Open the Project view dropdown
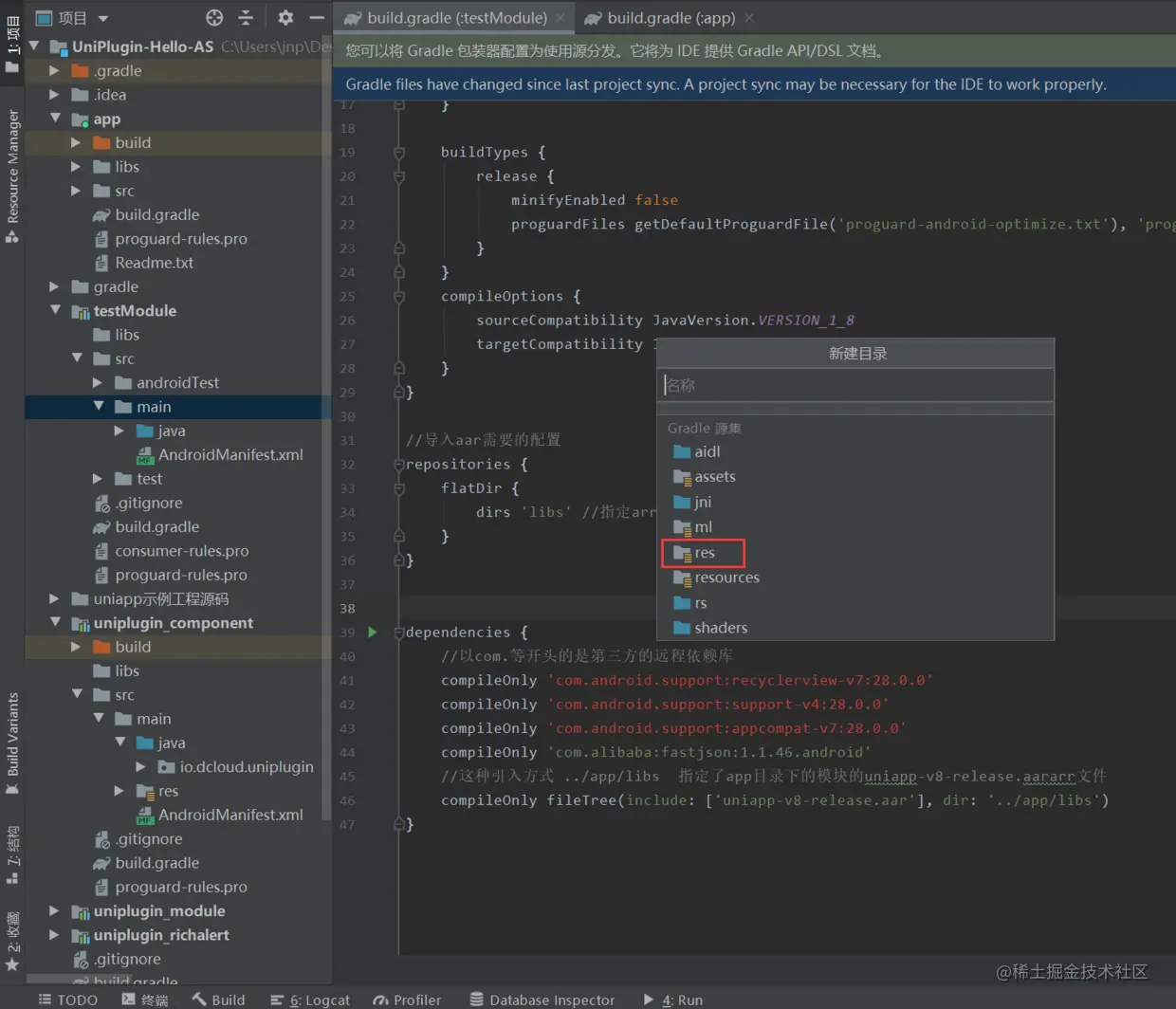 73,18
